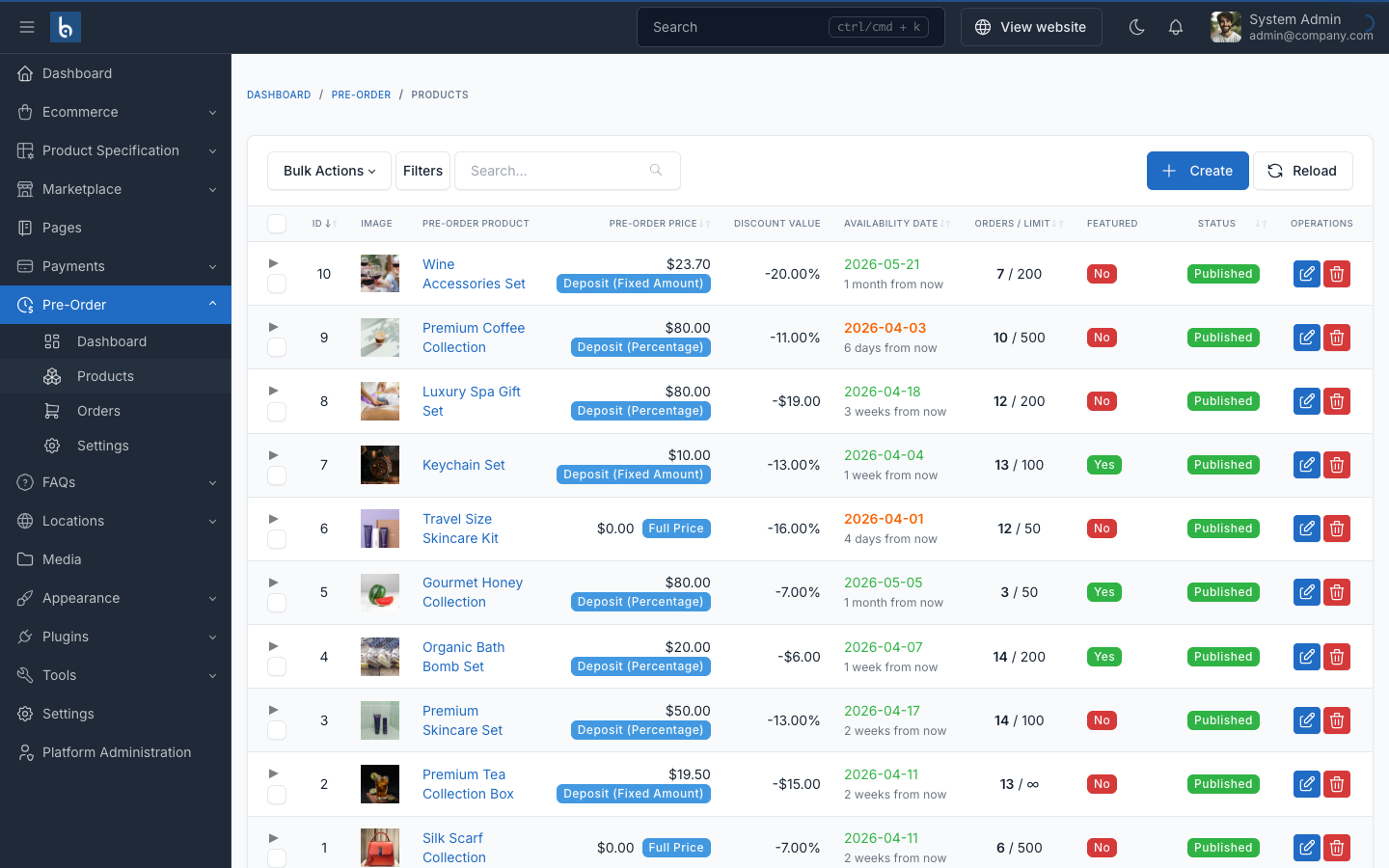Viewport: 1389px width, 868px height.
Task: Focus the table search input field
Action: [x=555, y=171]
